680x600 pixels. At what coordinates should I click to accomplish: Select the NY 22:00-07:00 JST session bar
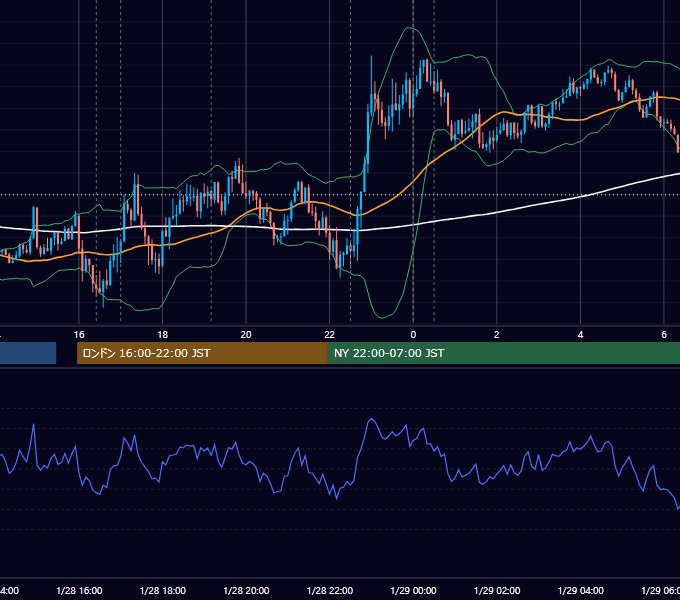tap(503, 353)
